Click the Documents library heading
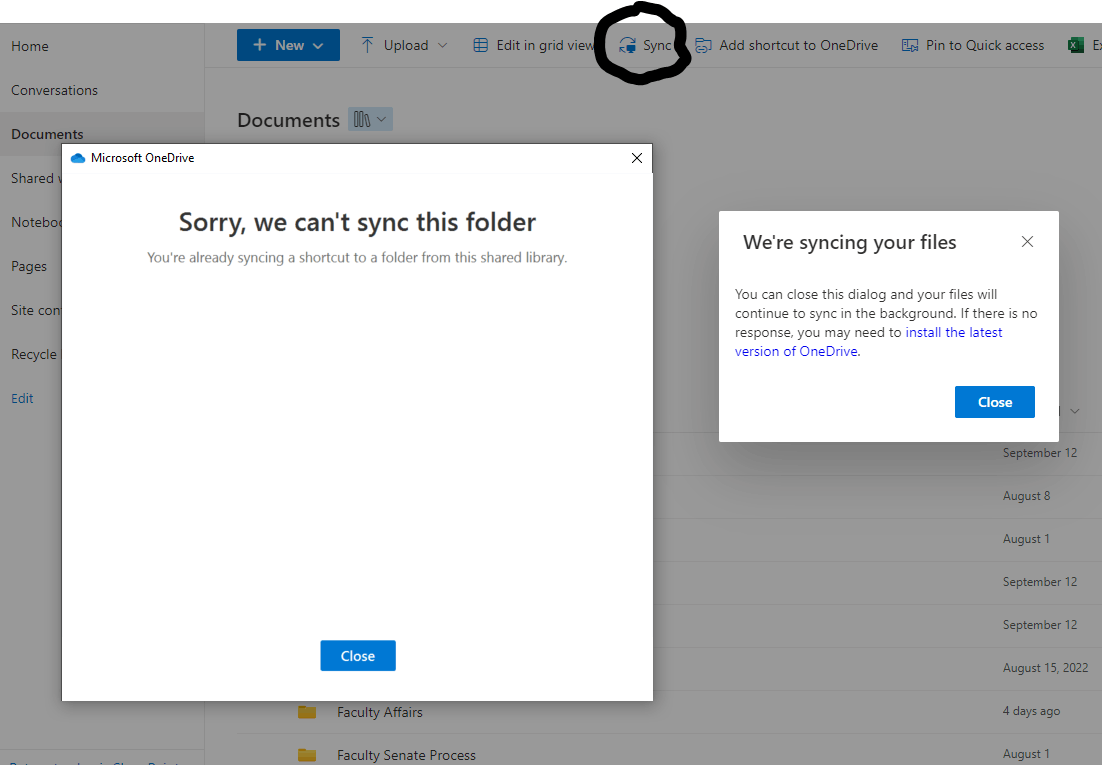Viewport: 1102px width, 765px height. (288, 120)
